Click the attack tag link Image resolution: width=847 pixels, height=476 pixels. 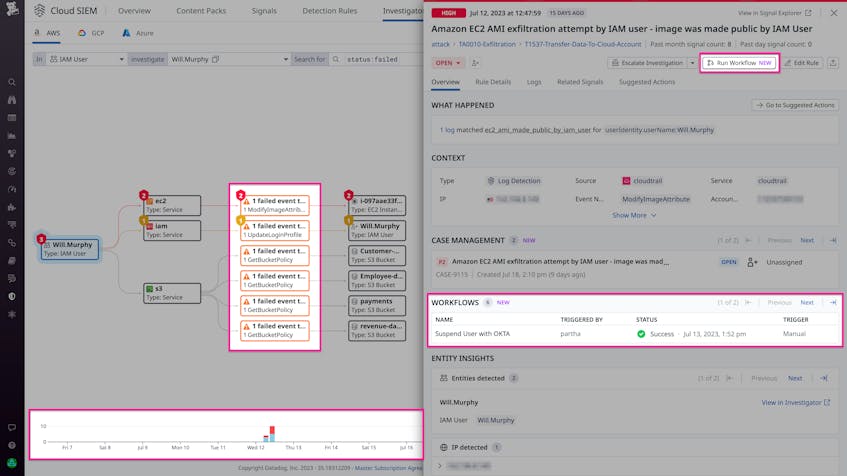click(x=440, y=44)
